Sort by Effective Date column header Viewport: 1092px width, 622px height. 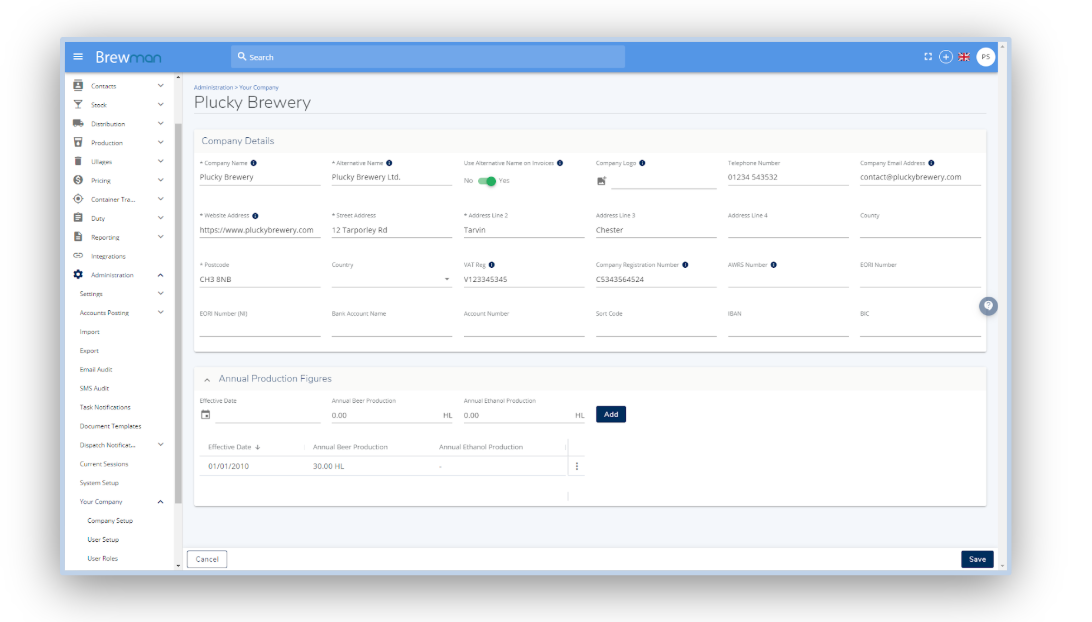click(233, 447)
